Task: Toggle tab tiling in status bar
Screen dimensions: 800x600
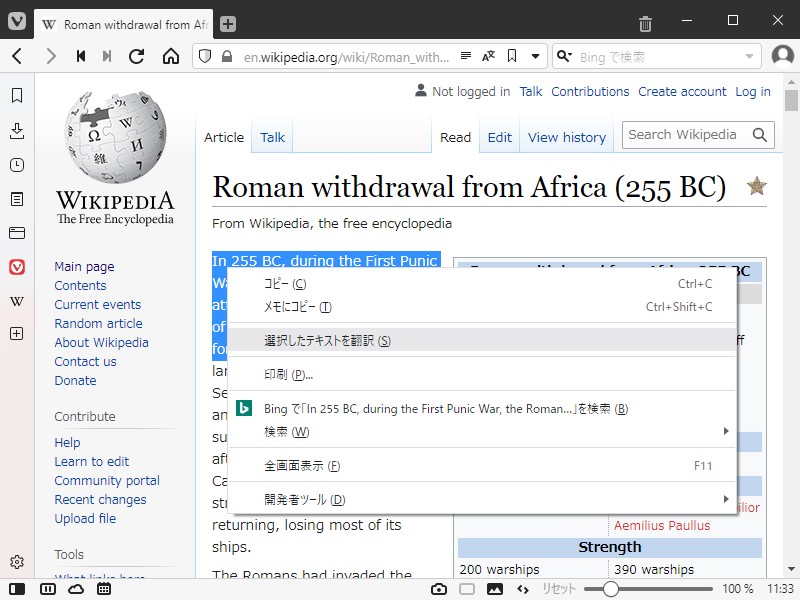Action: (47, 589)
